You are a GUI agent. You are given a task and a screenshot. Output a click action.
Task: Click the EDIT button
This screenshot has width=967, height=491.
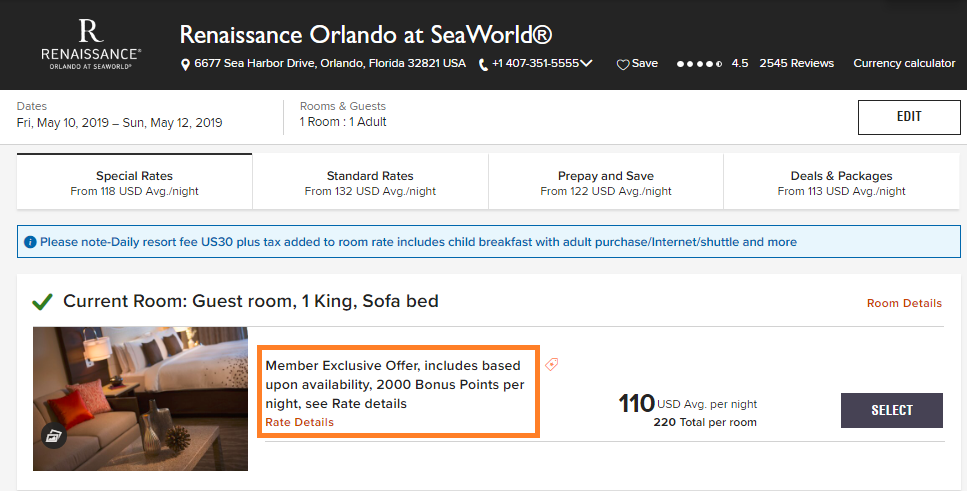coord(909,117)
